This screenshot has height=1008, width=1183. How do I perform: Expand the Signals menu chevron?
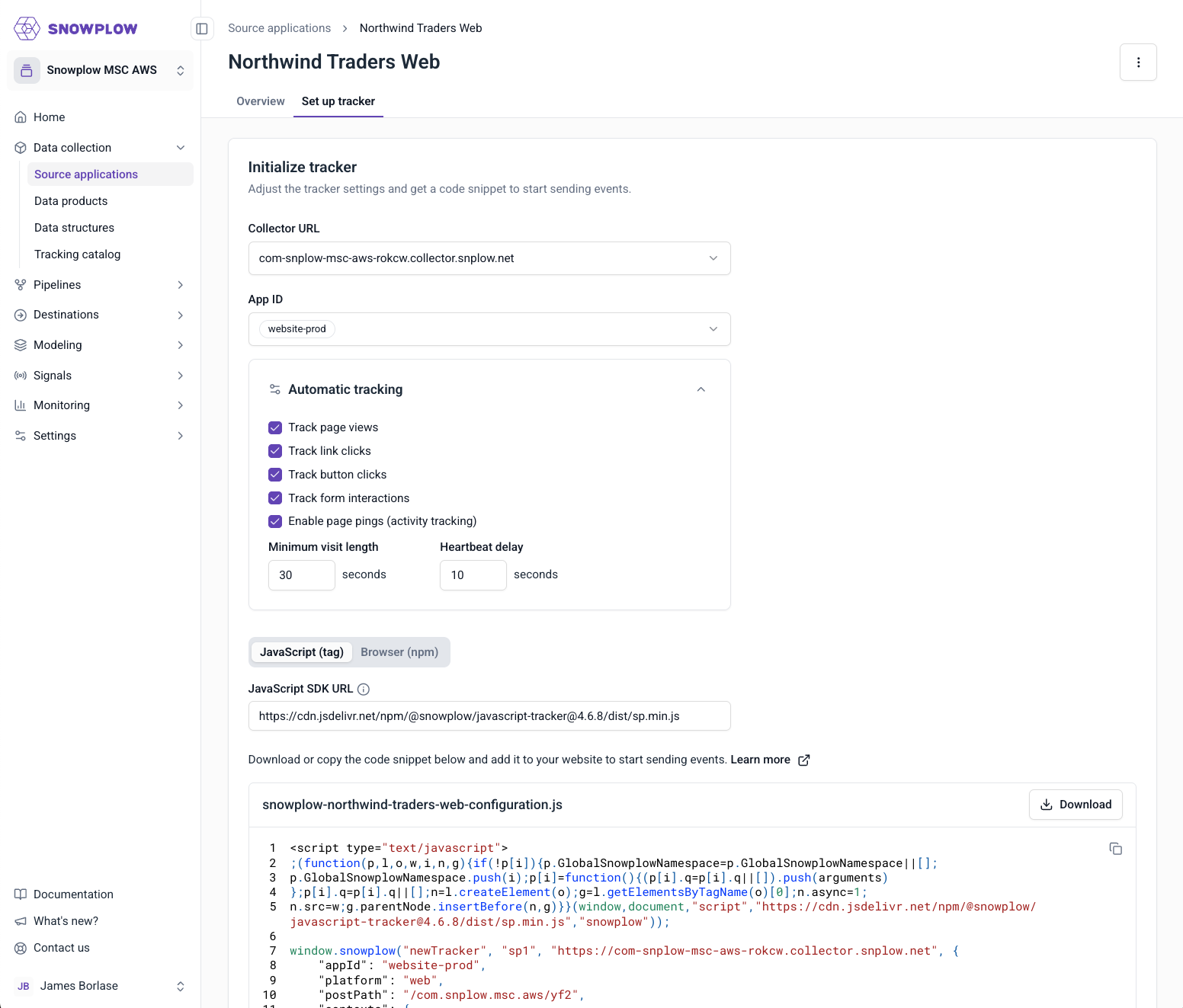[181, 376]
